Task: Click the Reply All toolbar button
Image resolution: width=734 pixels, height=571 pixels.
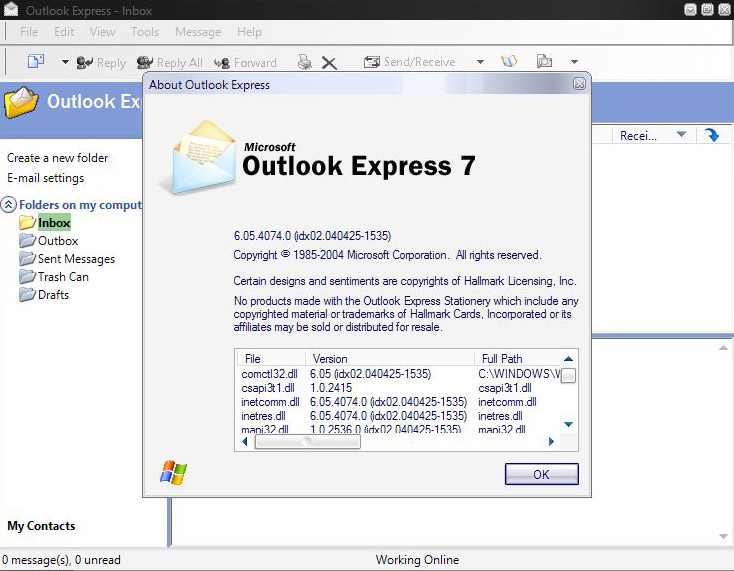Action: tap(169, 62)
